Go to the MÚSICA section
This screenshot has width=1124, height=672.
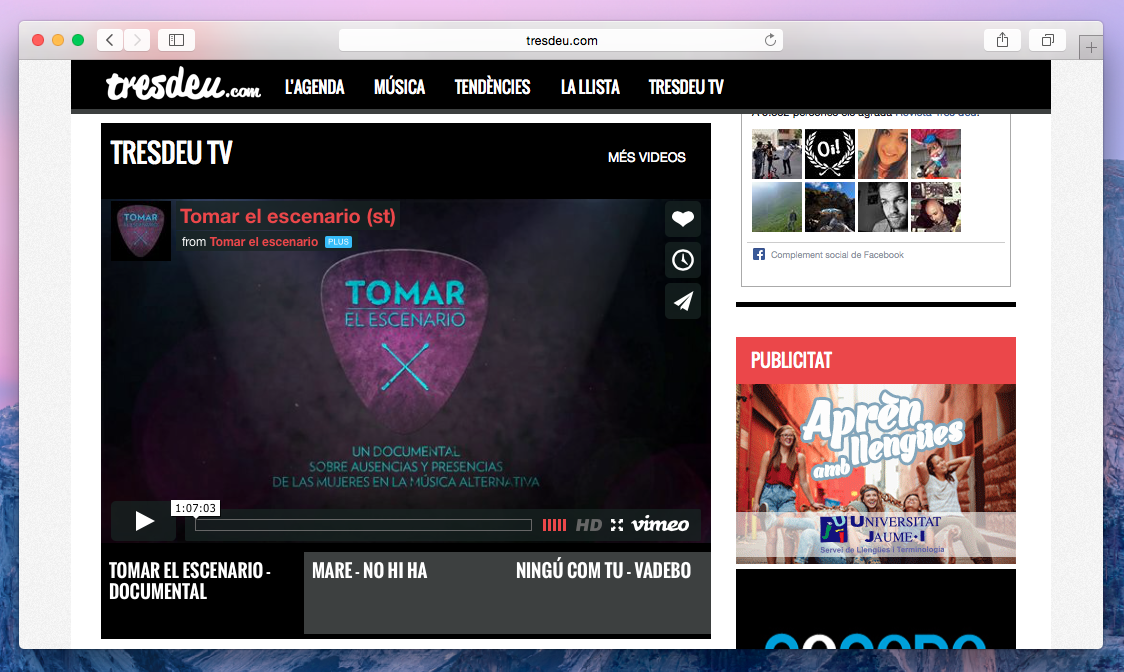point(399,87)
